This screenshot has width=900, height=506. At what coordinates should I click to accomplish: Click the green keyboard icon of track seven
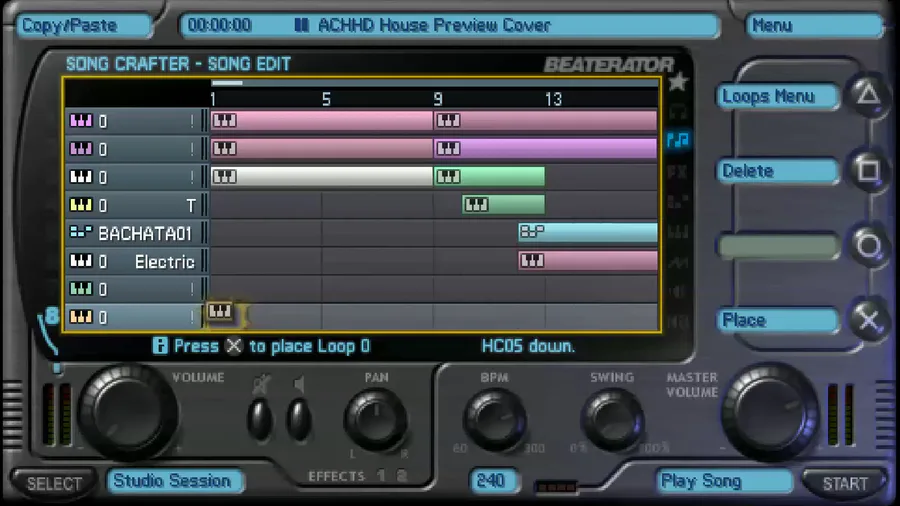(x=81, y=289)
